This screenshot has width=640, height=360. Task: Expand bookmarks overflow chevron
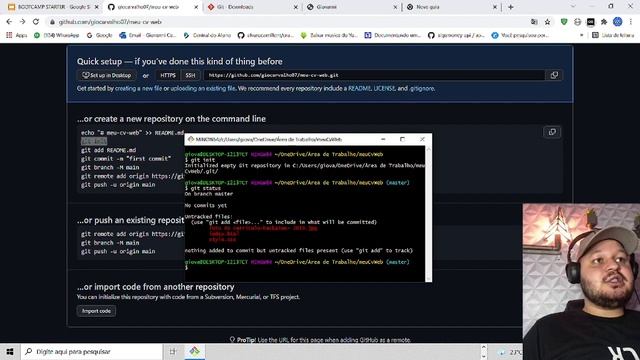(582, 36)
